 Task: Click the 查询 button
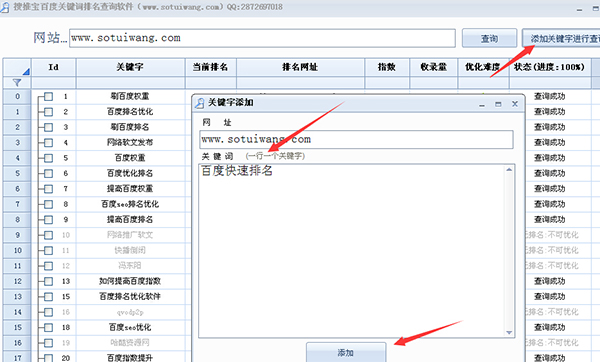point(489,38)
